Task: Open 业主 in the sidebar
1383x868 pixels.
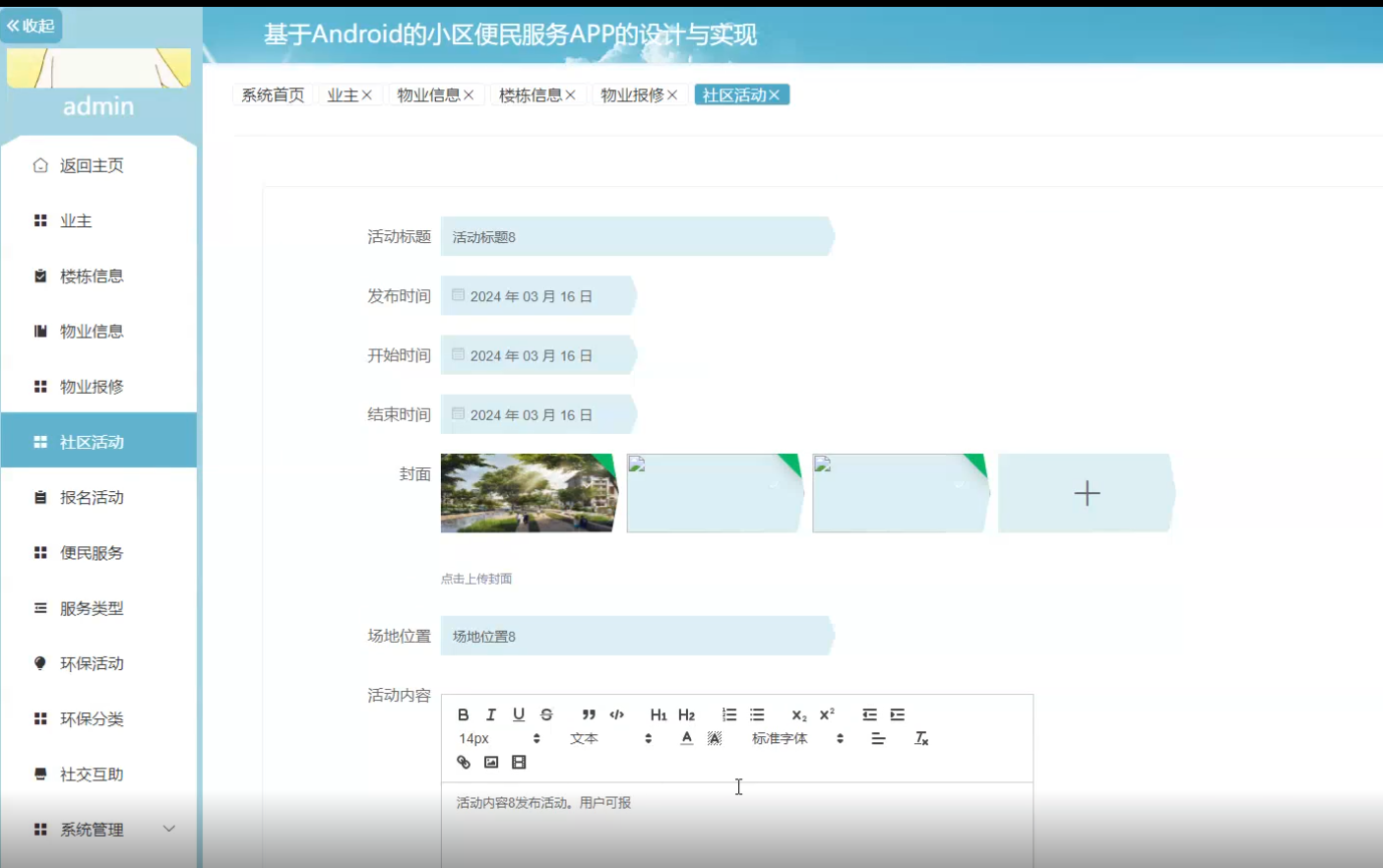Action: tap(98, 220)
